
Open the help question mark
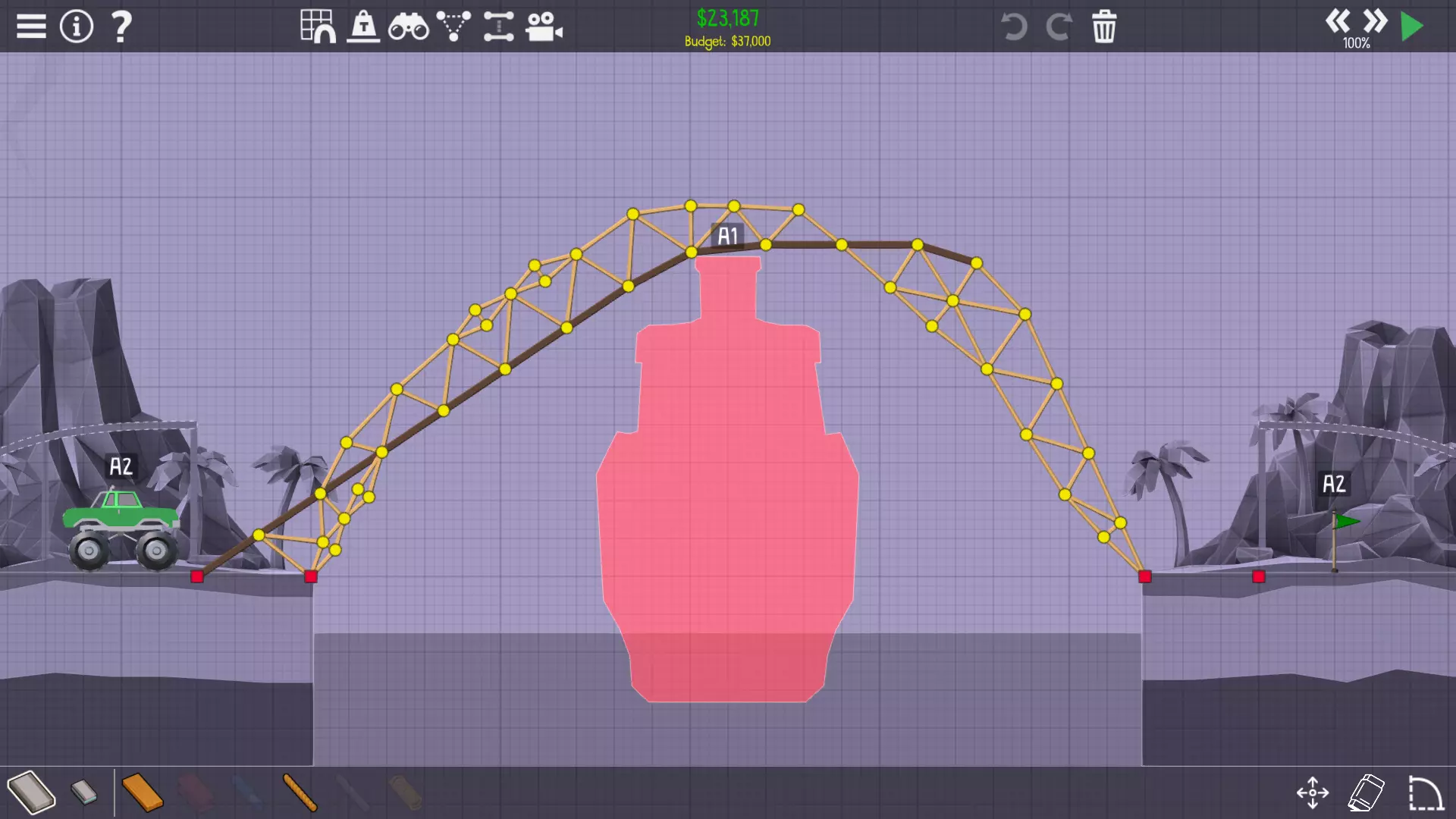coord(121,27)
